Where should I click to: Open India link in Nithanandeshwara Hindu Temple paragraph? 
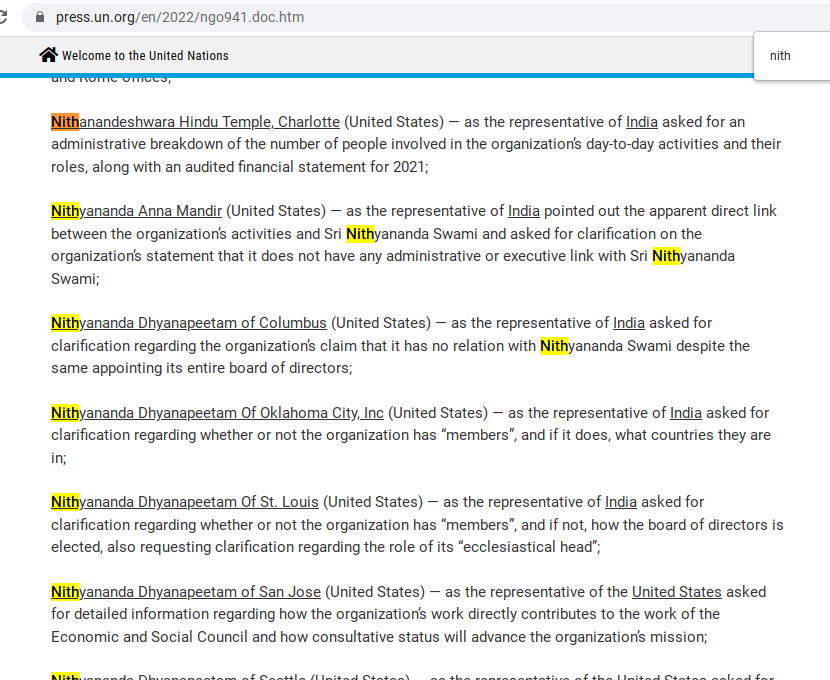click(x=642, y=122)
